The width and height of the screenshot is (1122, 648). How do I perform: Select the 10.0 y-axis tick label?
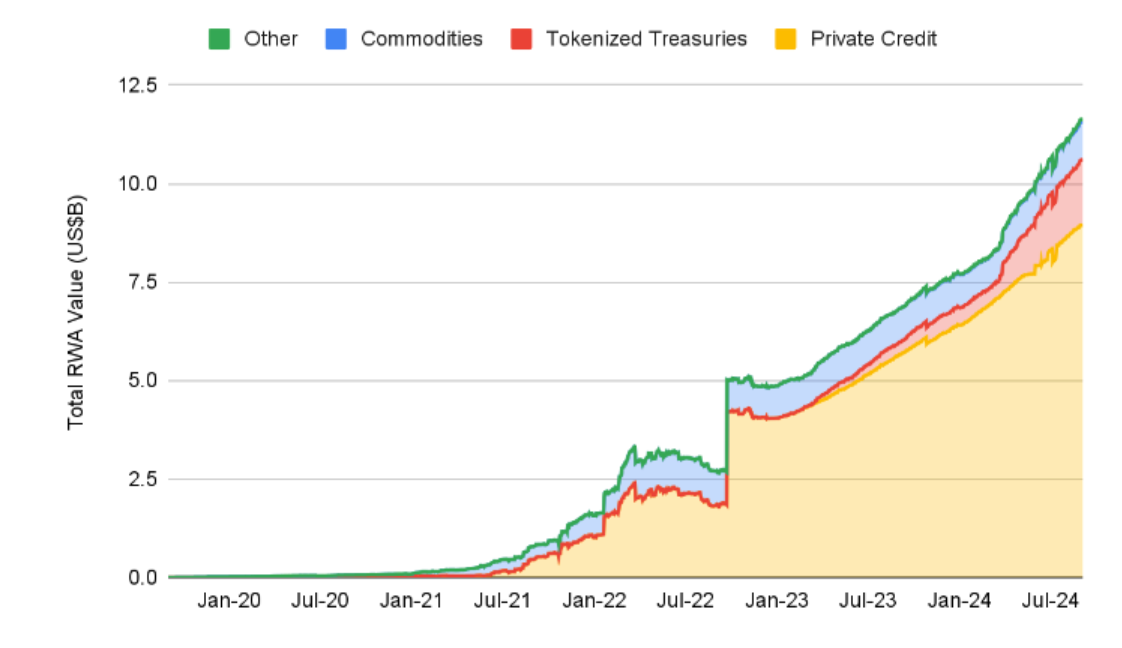pyautogui.click(x=139, y=184)
